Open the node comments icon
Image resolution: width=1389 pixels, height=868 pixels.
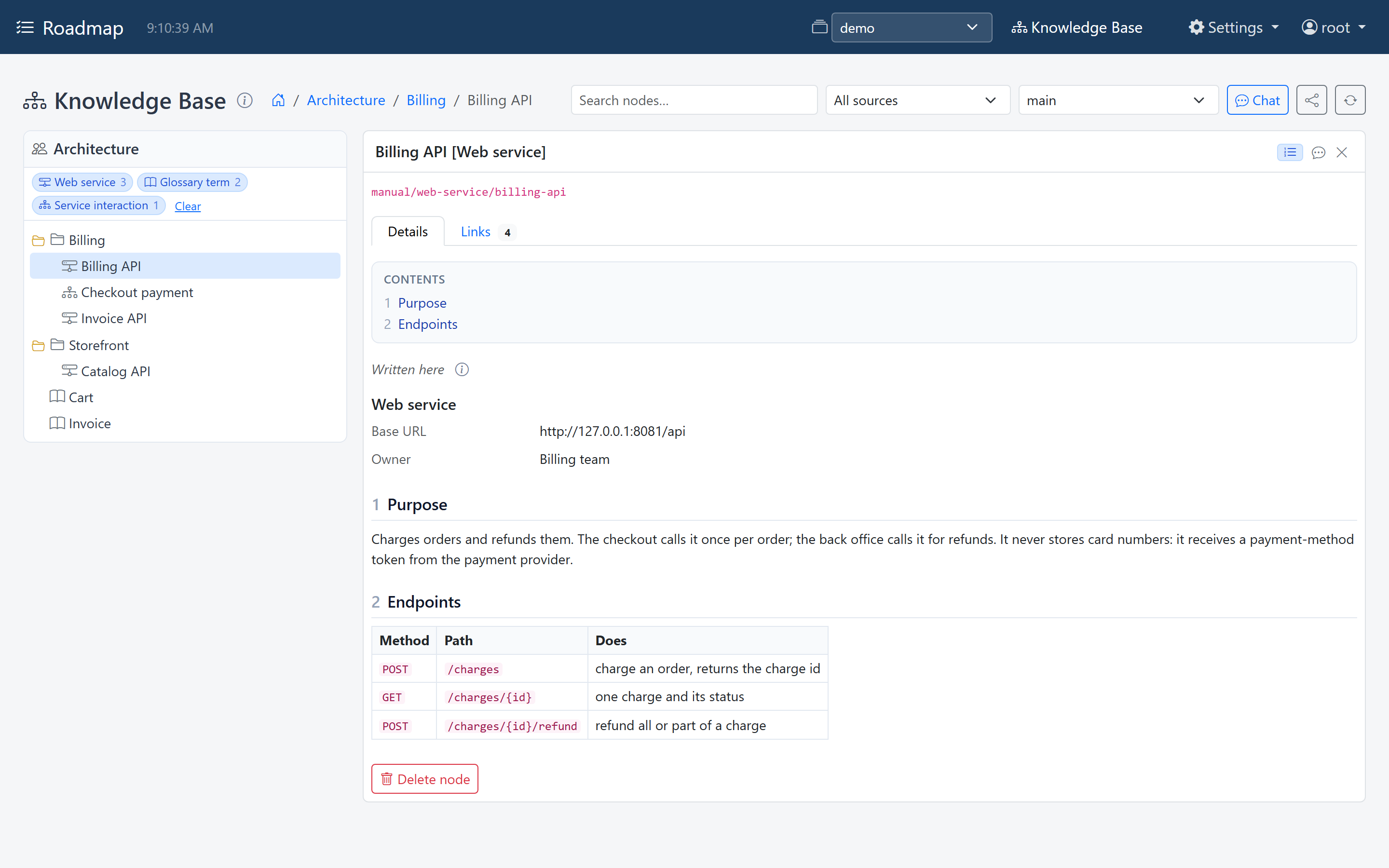click(1319, 152)
